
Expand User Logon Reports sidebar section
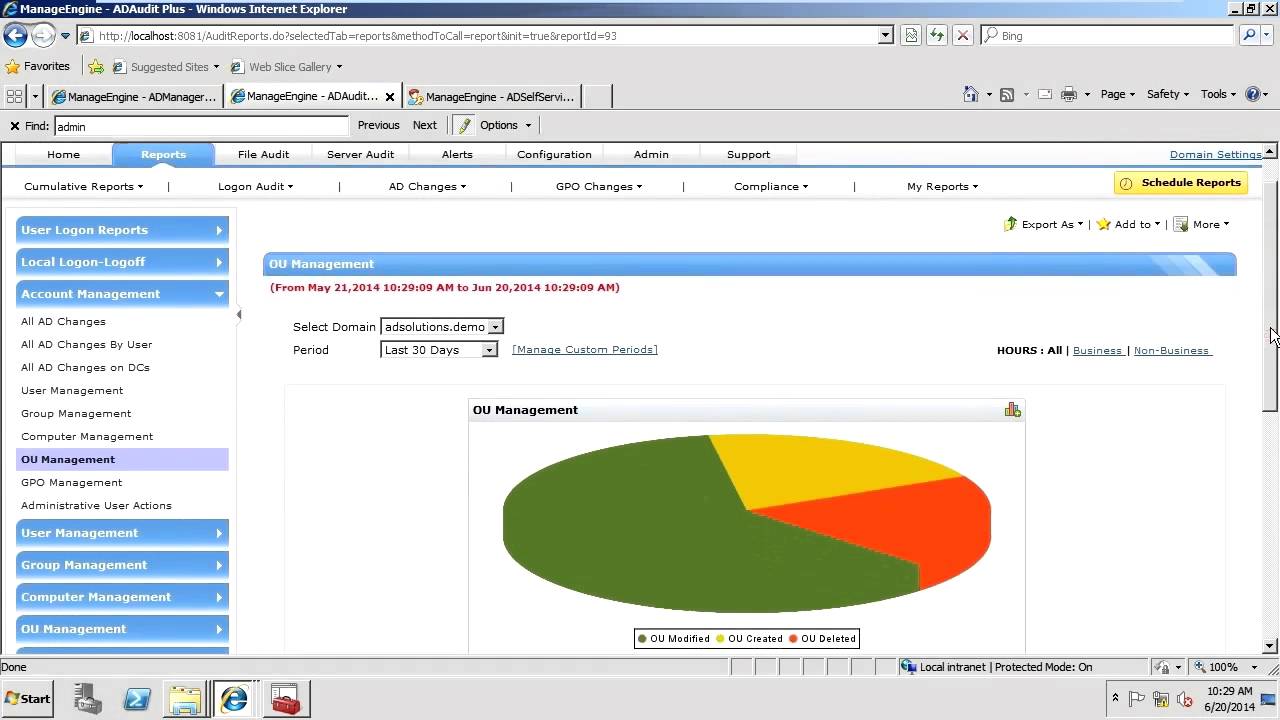click(x=122, y=230)
